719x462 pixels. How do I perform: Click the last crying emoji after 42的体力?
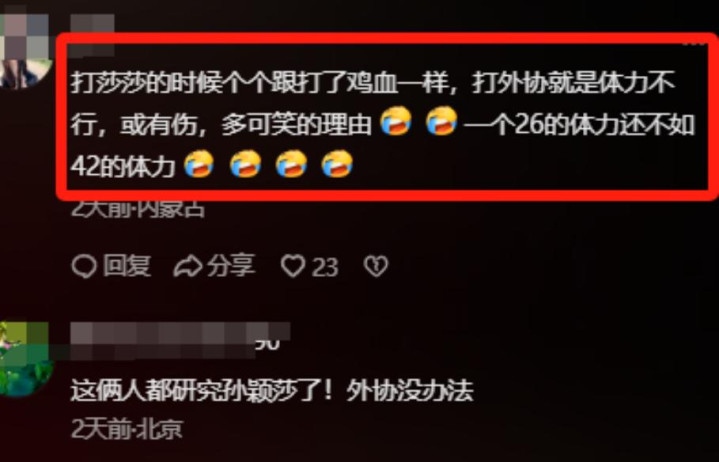[337, 164]
